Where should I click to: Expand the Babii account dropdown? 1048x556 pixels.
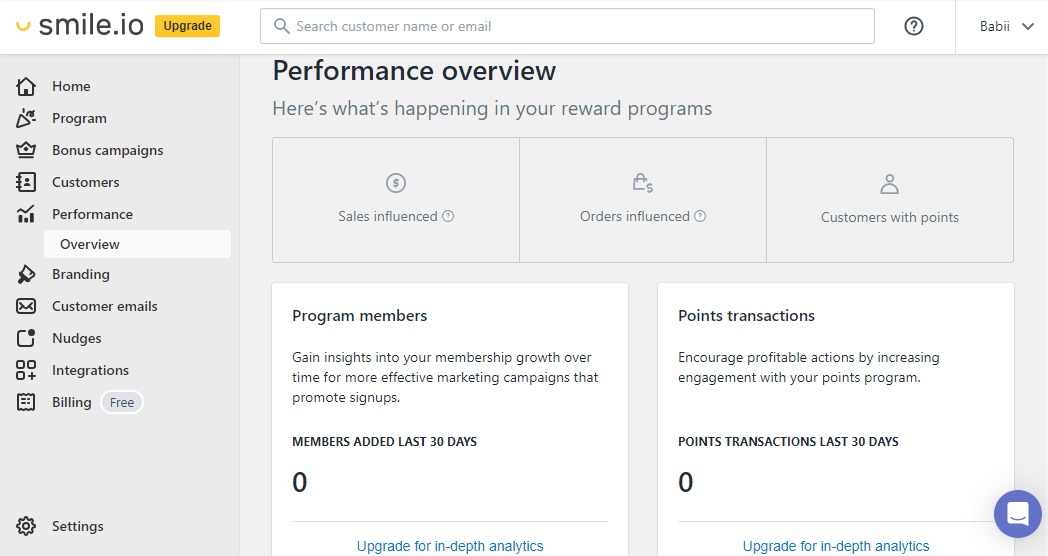click(1007, 27)
